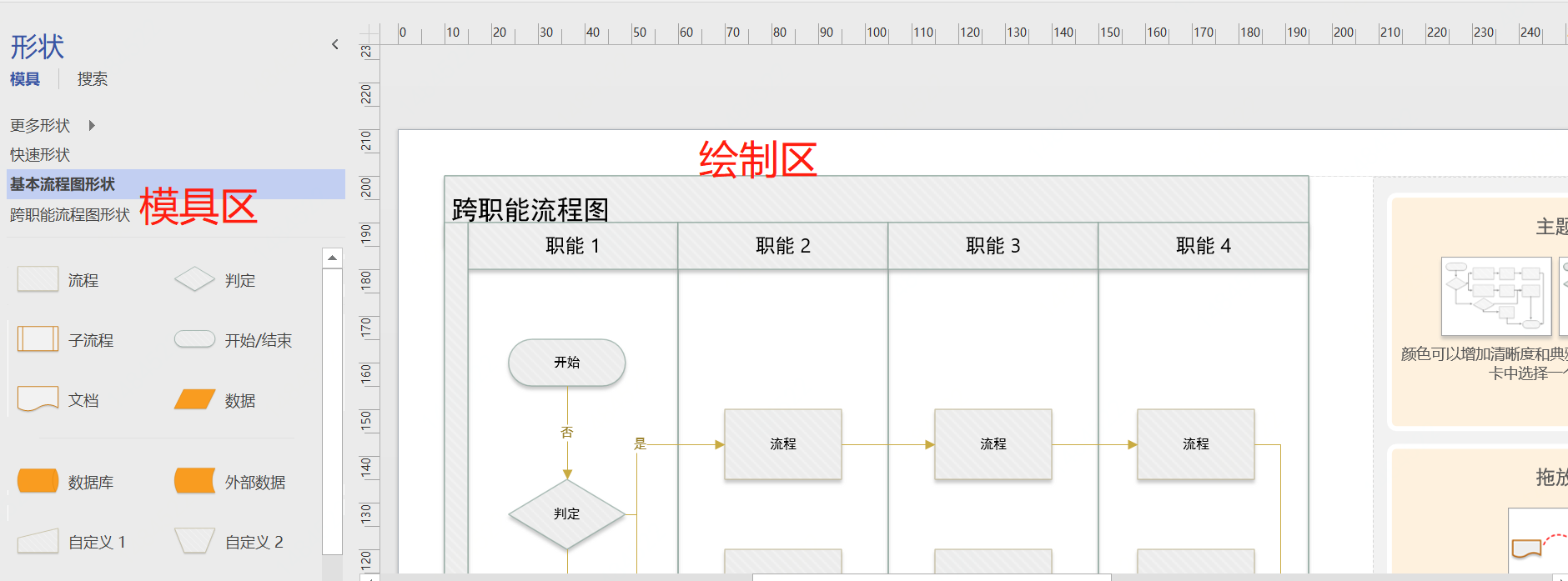This screenshot has width=1568, height=581.
Task: Select the 自定义 2 custom shape
Action: click(194, 541)
